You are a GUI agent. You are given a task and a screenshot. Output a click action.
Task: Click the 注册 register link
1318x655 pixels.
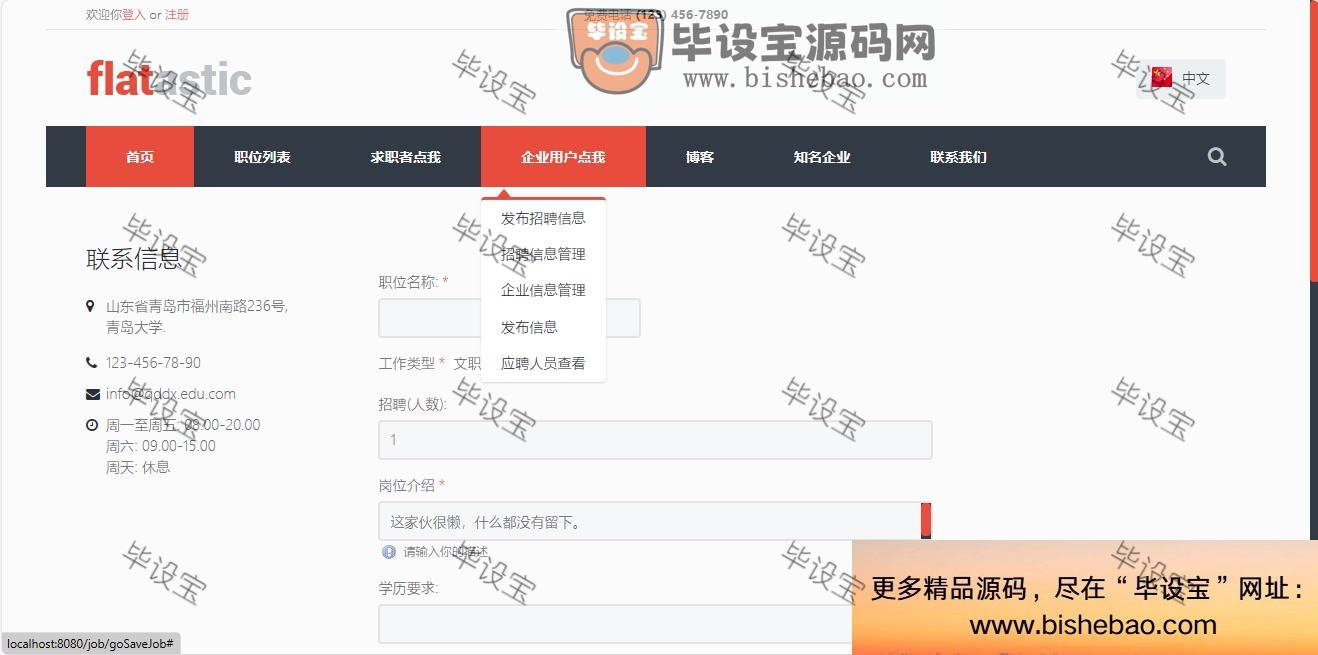pyautogui.click(x=177, y=15)
